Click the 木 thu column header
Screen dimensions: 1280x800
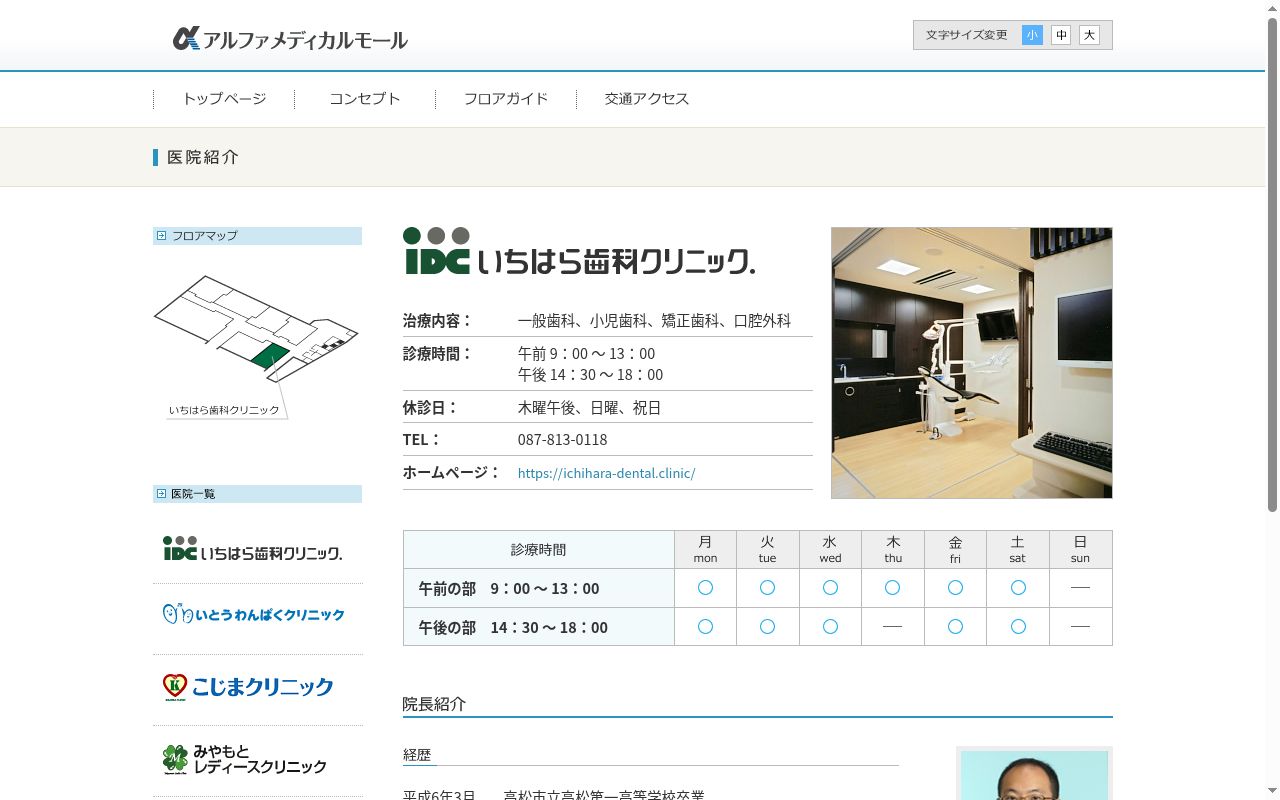coord(893,549)
